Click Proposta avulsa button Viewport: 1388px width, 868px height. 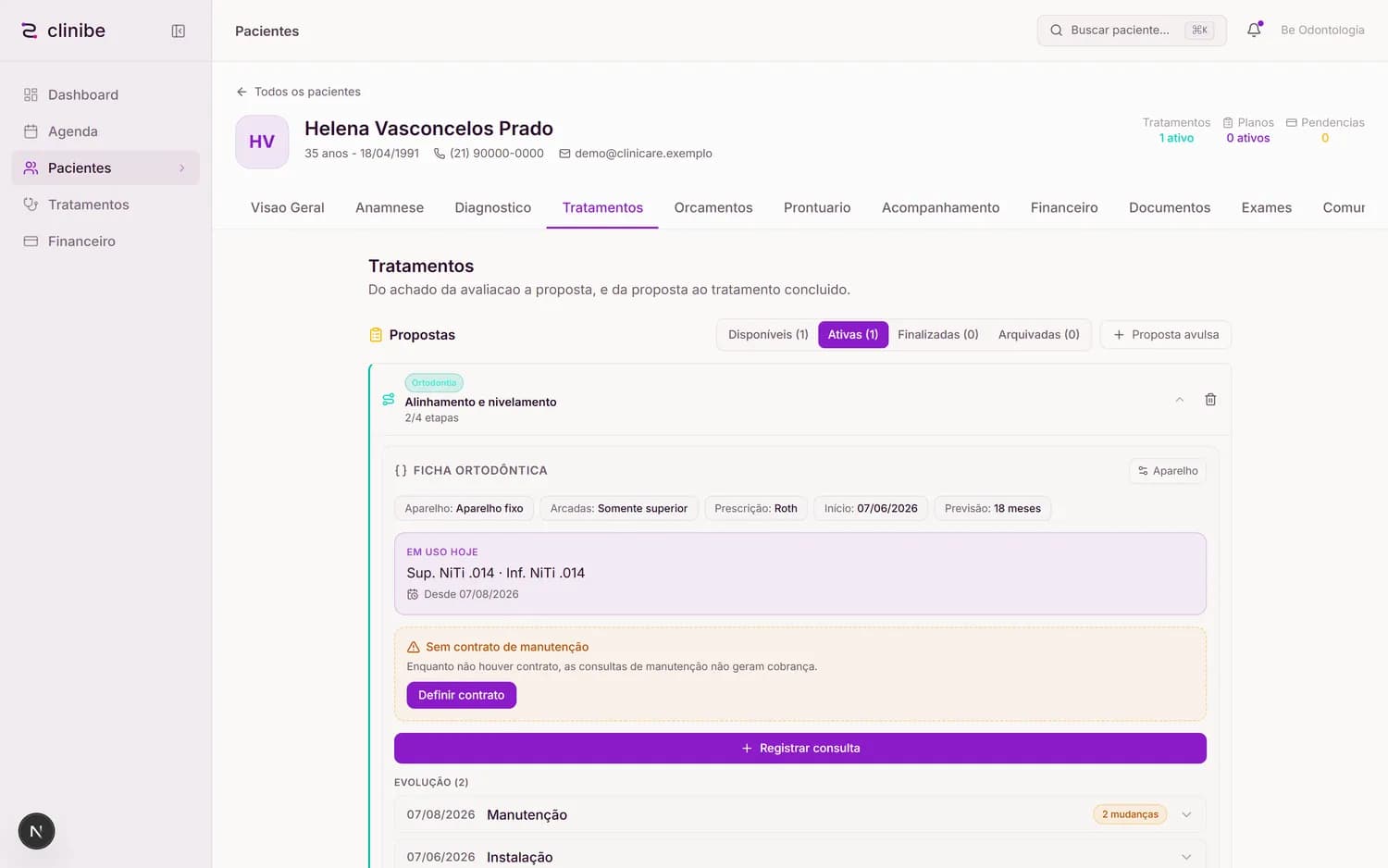[x=1166, y=334]
